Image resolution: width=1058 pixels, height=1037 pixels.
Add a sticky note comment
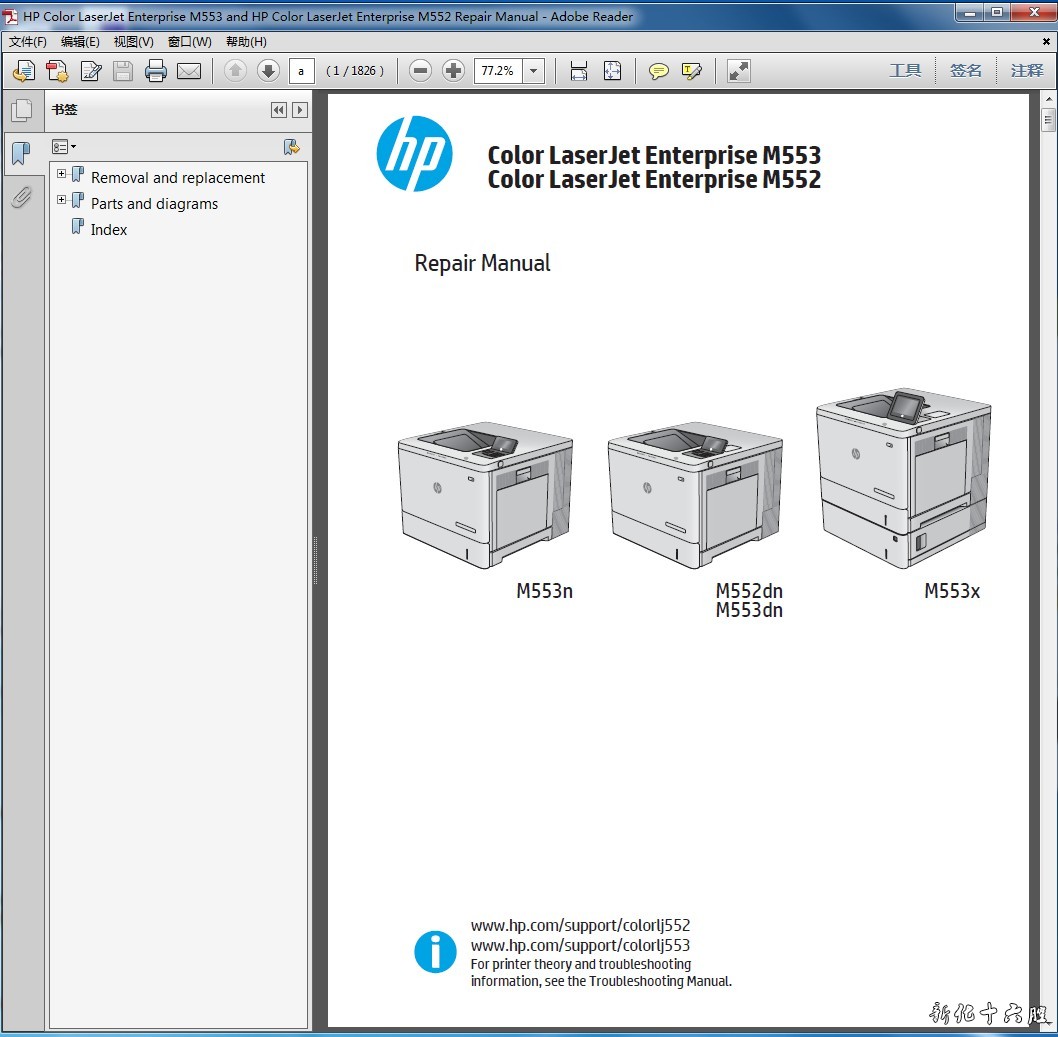[659, 71]
